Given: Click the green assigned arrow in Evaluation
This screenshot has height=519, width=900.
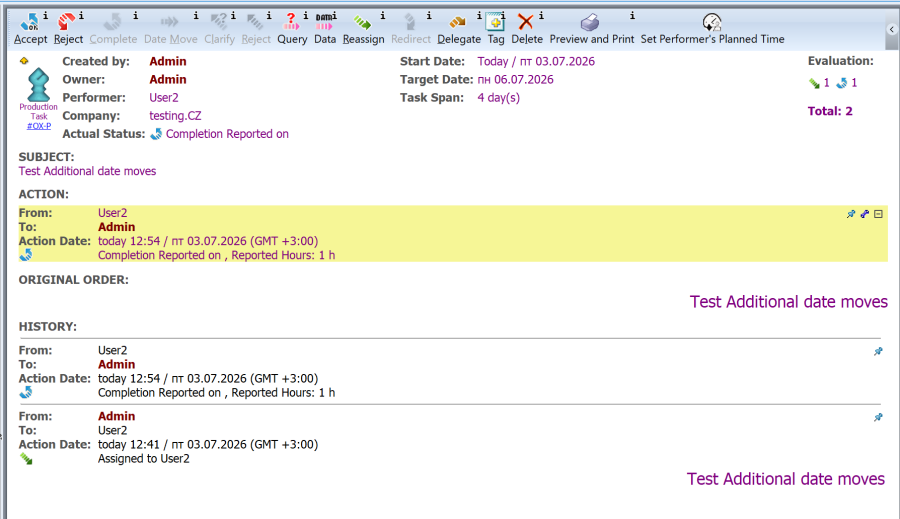Looking at the screenshot, I should click(814, 83).
